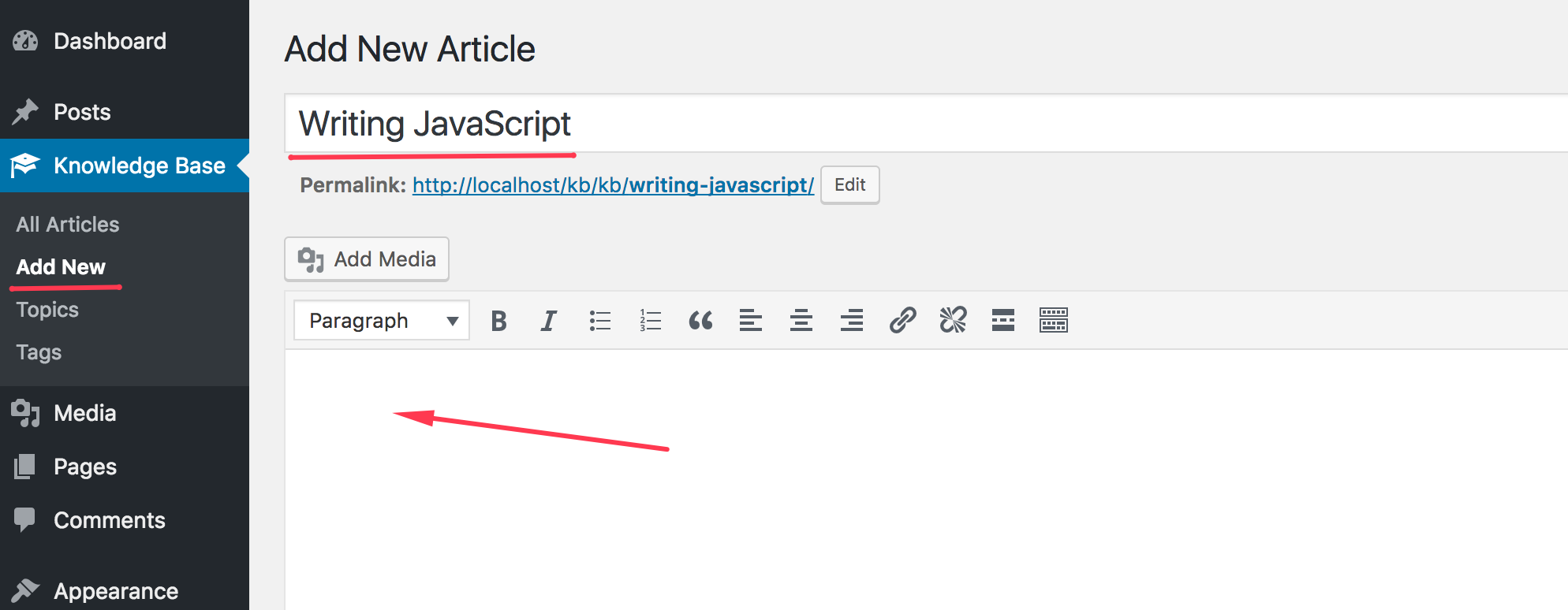Viewport: 1568px width, 610px height.
Task: Align text right
Action: [852, 321]
